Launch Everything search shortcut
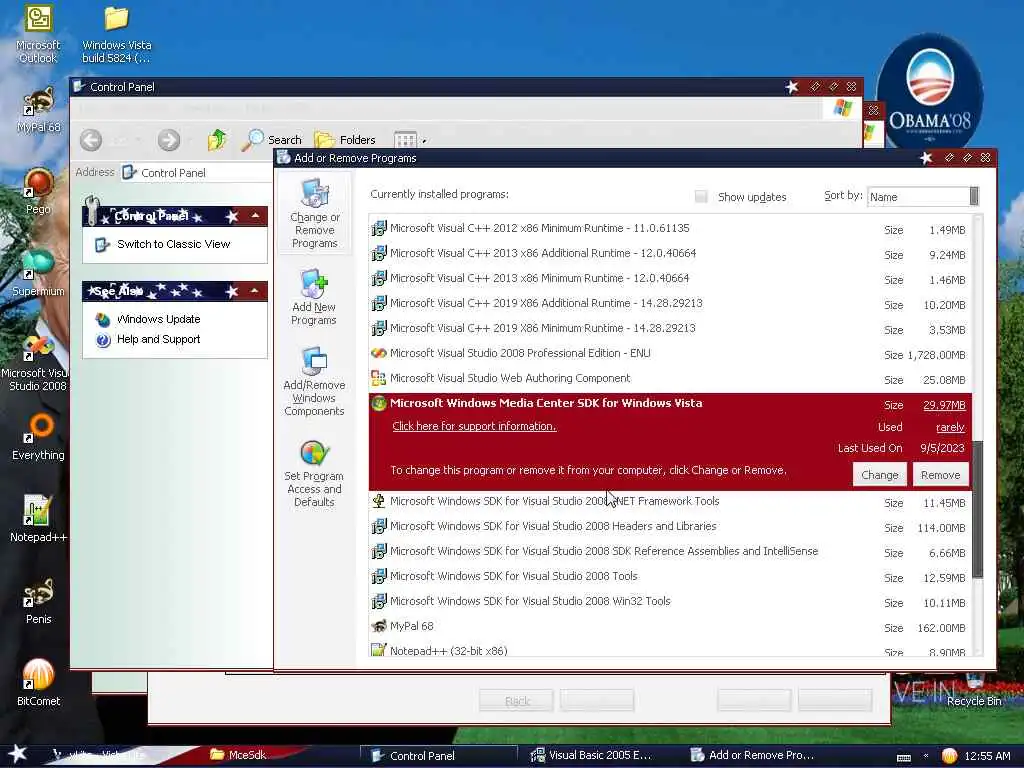This screenshot has width=1024, height=768. [38, 438]
